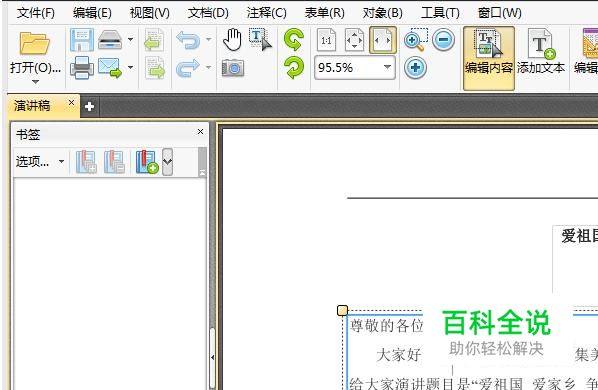Click the 尊敬的各位 text line in document
Image resolution: width=598 pixels, height=390 pixels.
coord(387,326)
